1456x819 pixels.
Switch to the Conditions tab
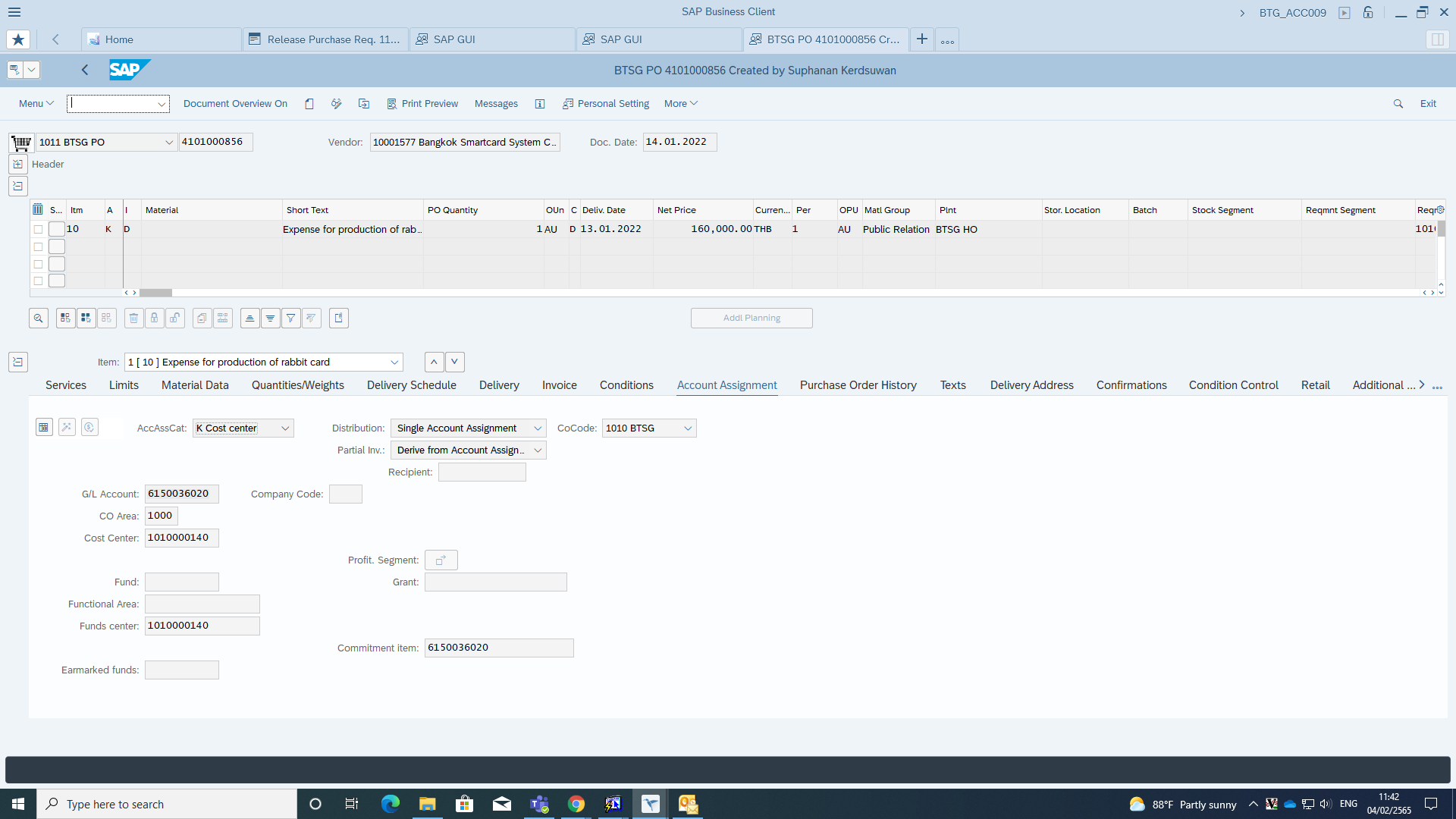pos(626,385)
